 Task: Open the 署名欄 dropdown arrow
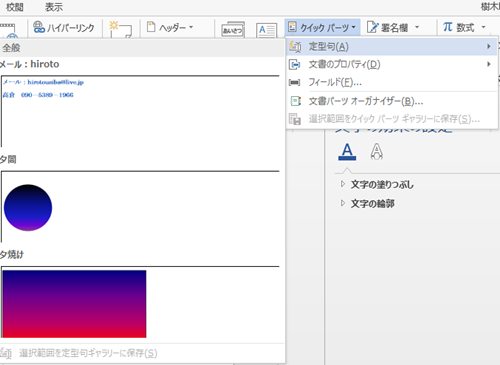(417, 27)
